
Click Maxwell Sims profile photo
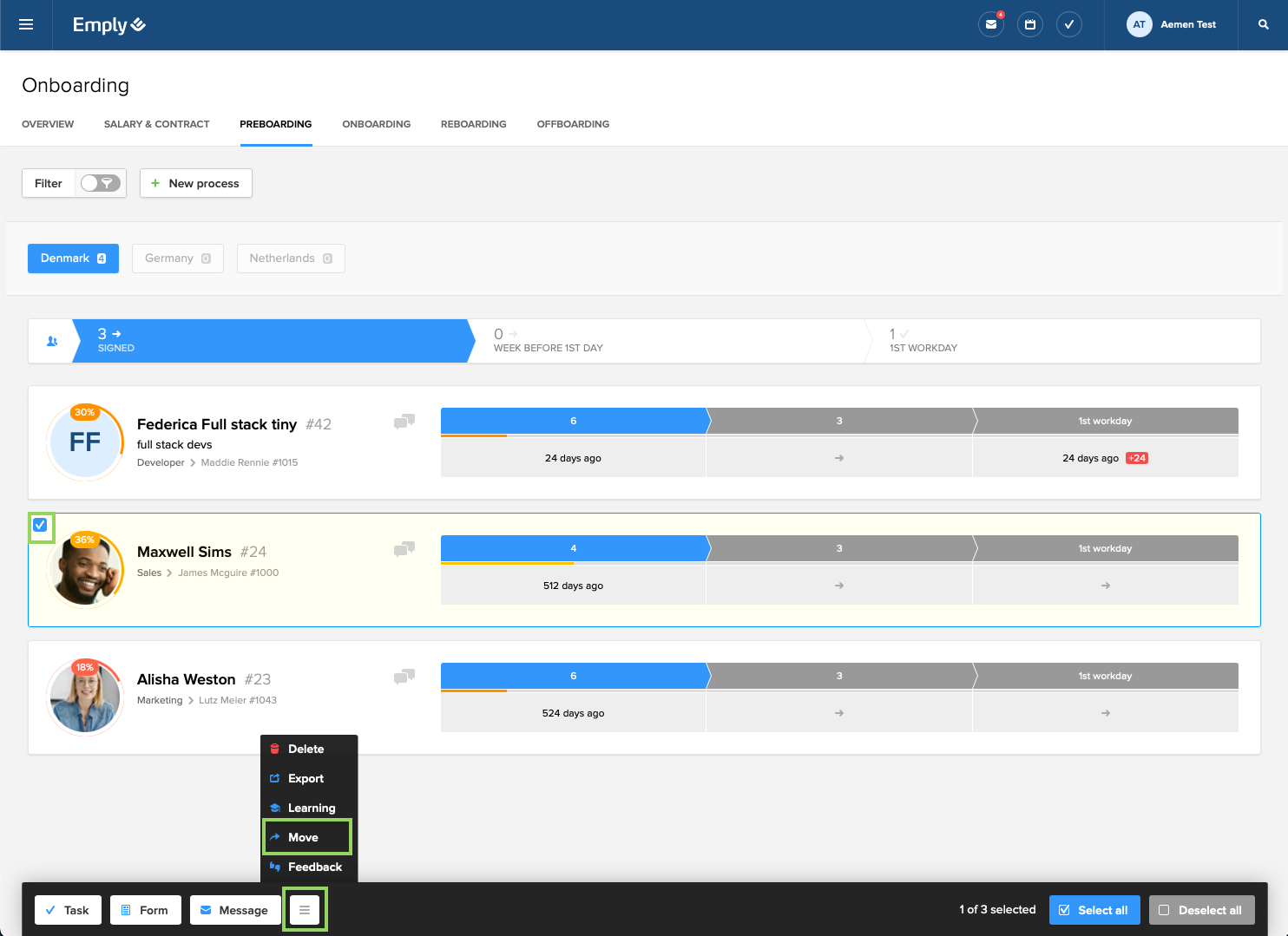tap(85, 570)
